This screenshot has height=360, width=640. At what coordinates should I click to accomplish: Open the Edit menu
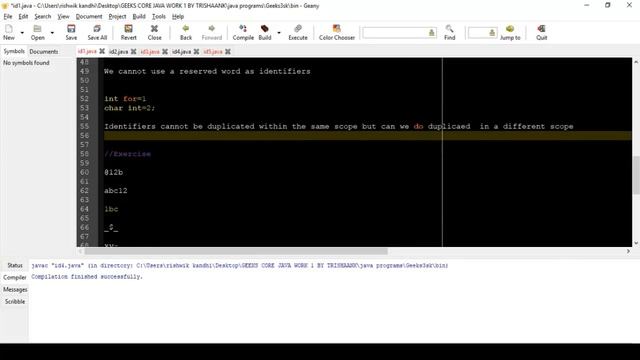(x=23, y=16)
